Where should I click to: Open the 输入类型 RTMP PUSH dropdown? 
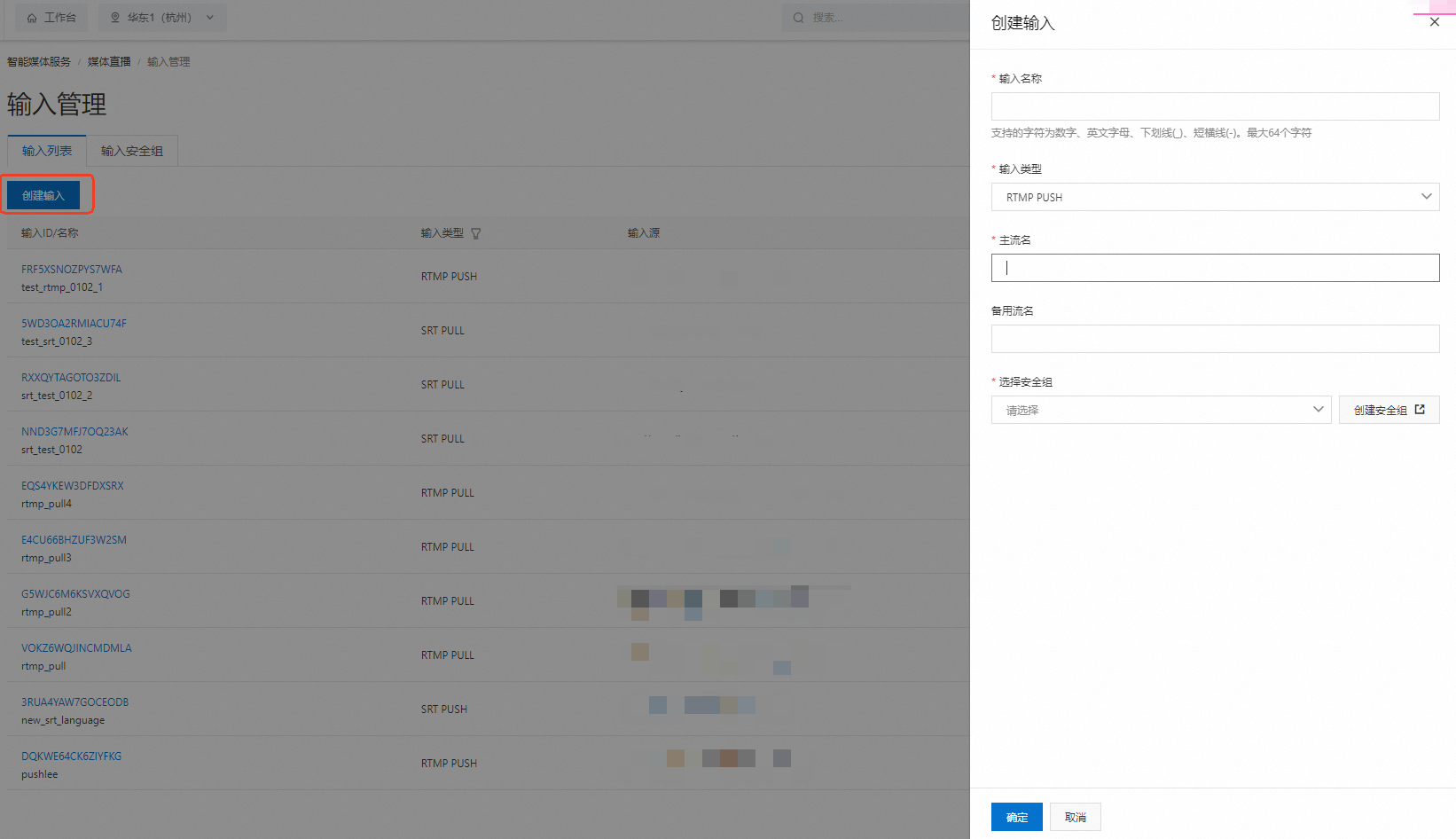point(1215,197)
